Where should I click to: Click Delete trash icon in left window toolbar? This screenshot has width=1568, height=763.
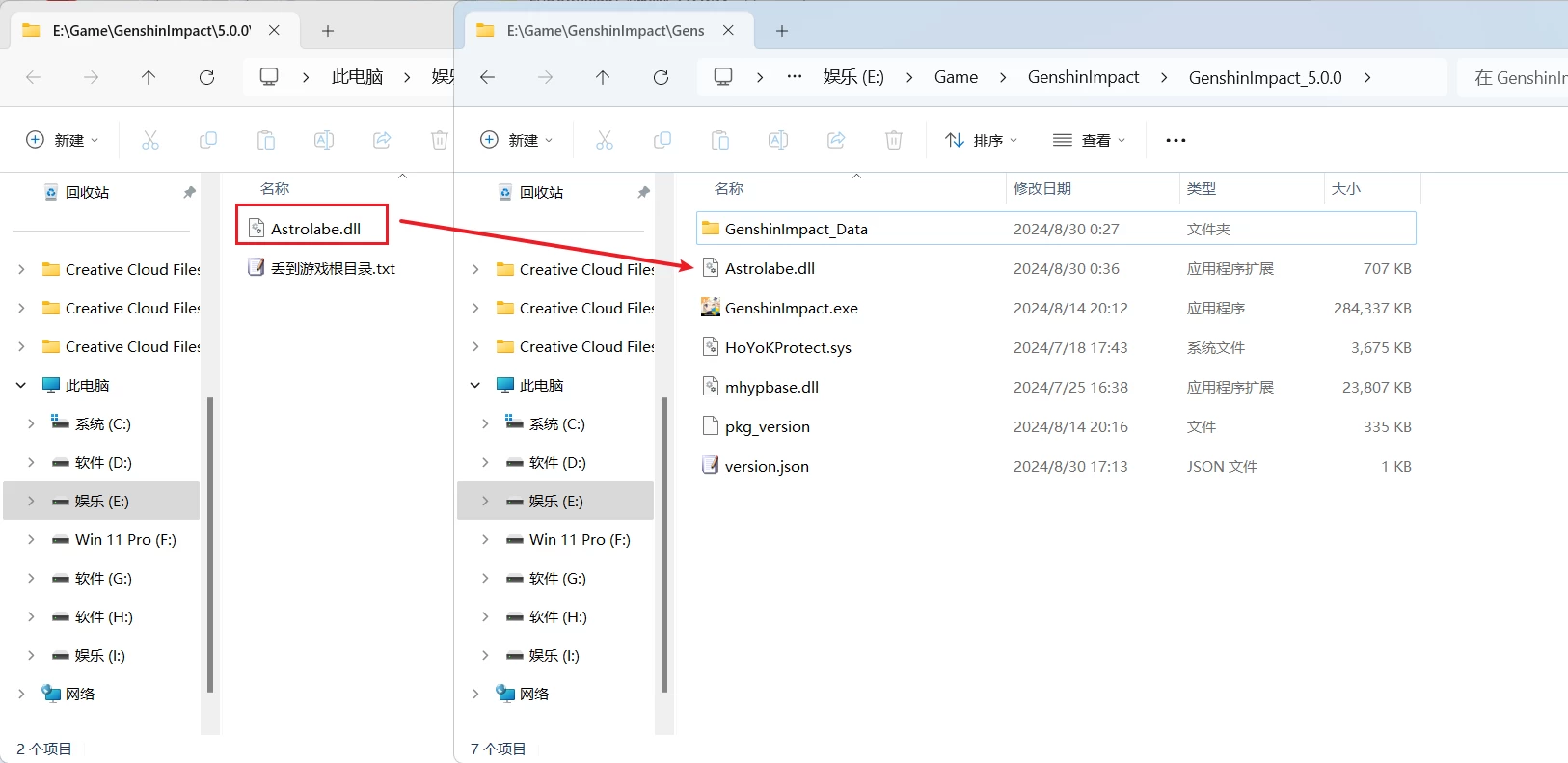[440, 140]
